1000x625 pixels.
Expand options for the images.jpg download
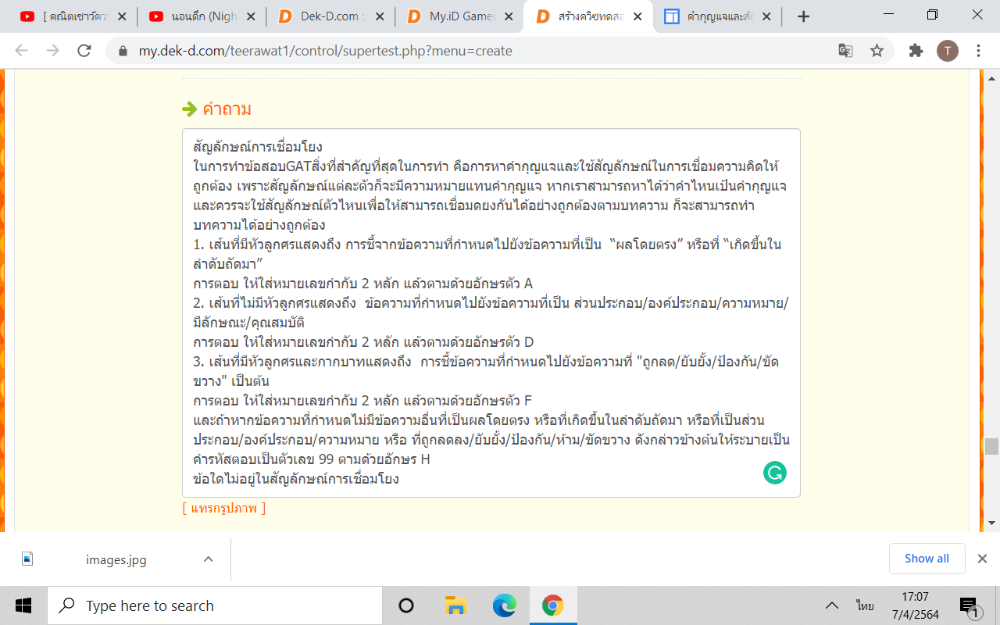click(x=208, y=559)
